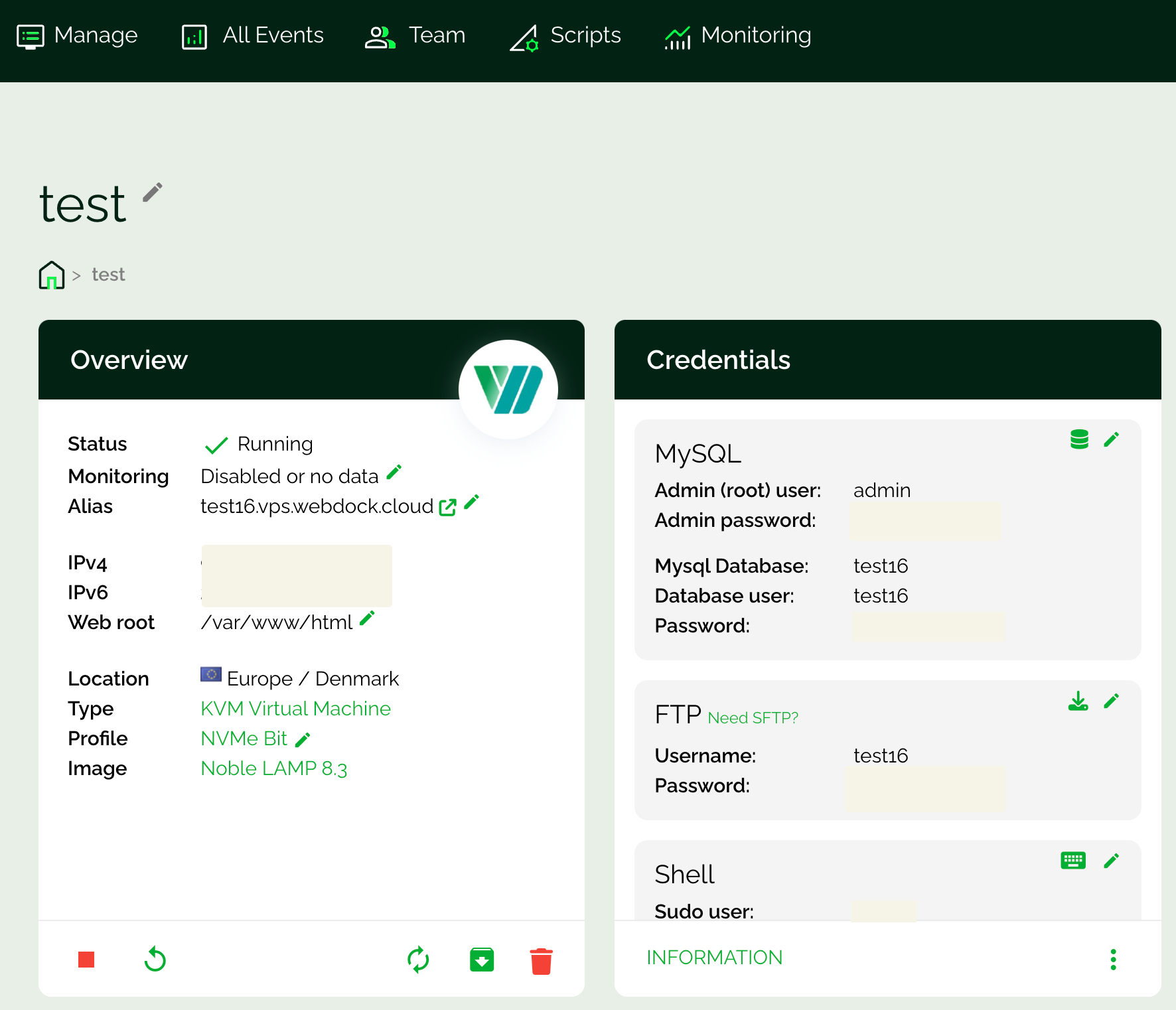The width and height of the screenshot is (1176, 1010).
Task: Open the MySQL database icon
Action: [x=1079, y=439]
